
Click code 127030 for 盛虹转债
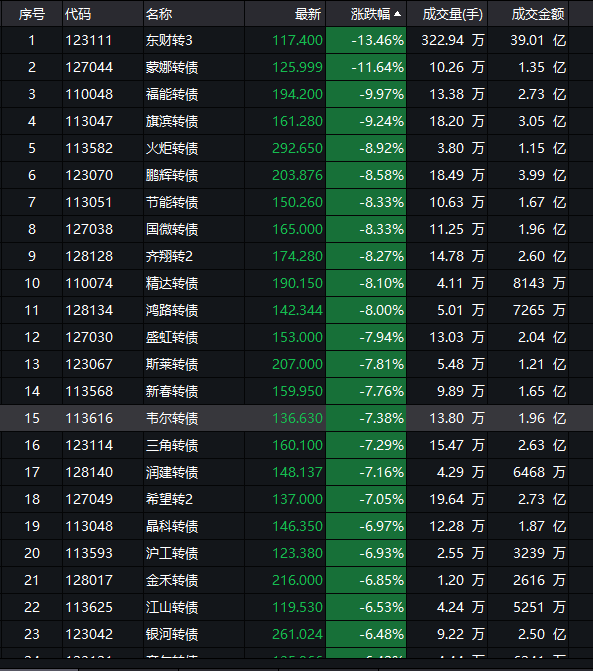tap(89, 337)
